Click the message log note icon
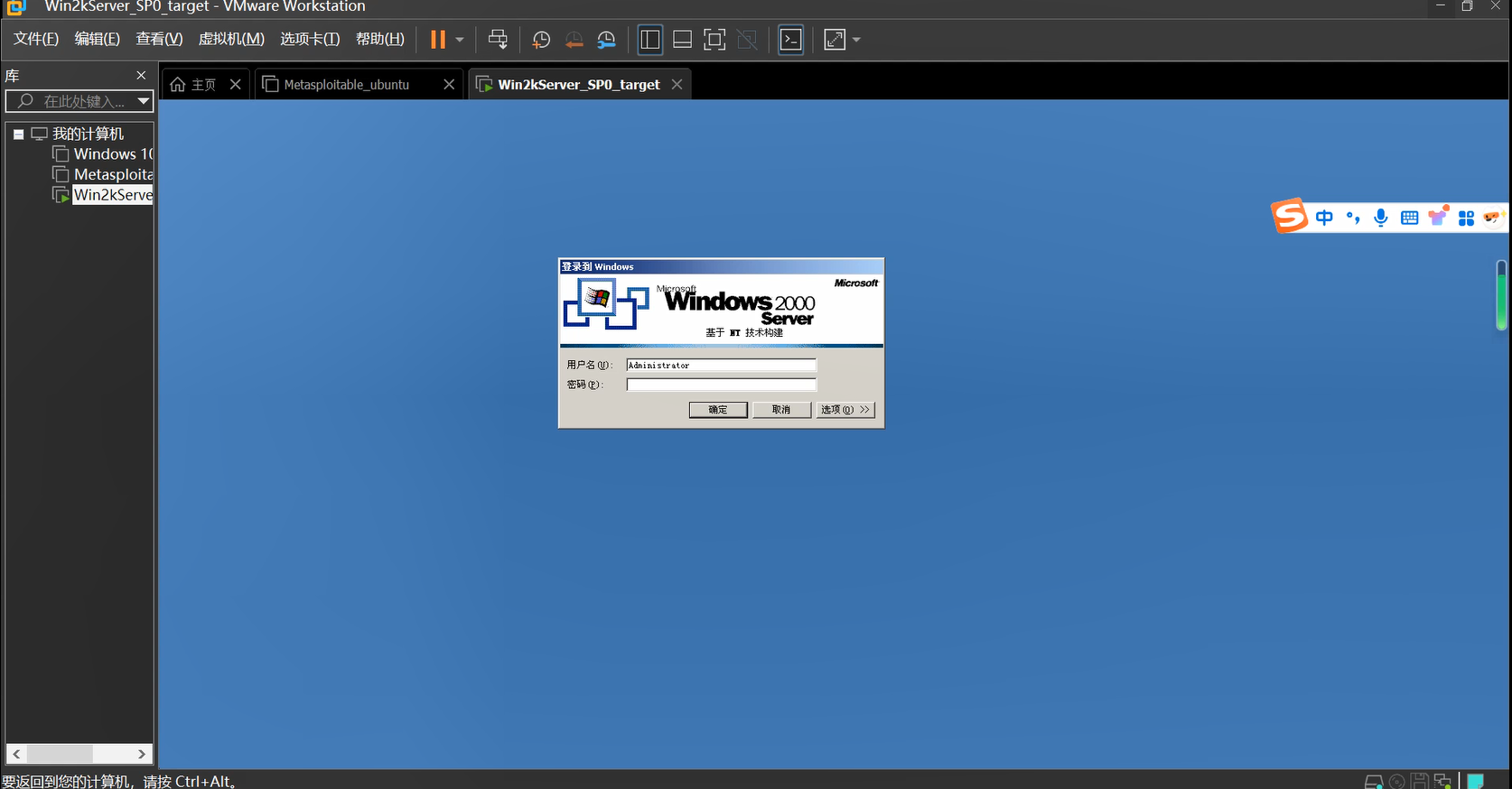 point(1476,782)
